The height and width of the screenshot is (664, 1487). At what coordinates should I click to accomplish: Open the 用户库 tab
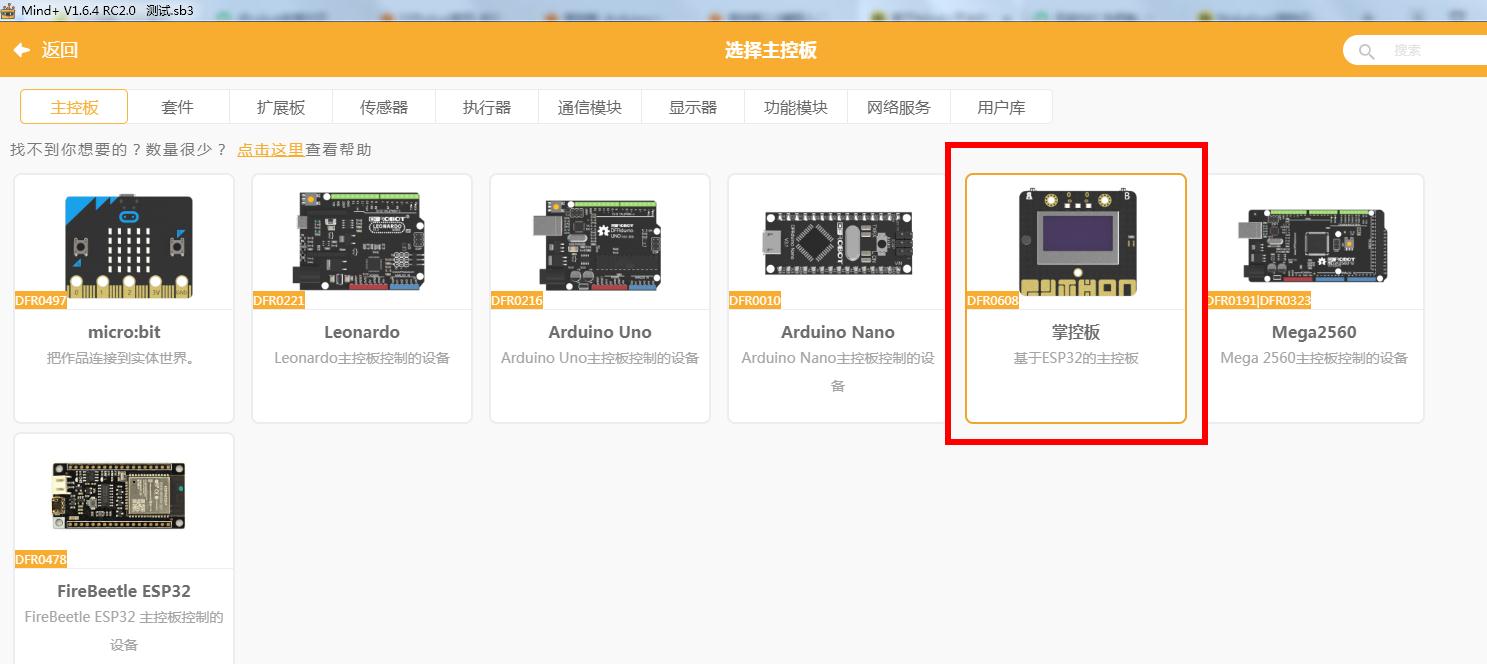[1001, 107]
